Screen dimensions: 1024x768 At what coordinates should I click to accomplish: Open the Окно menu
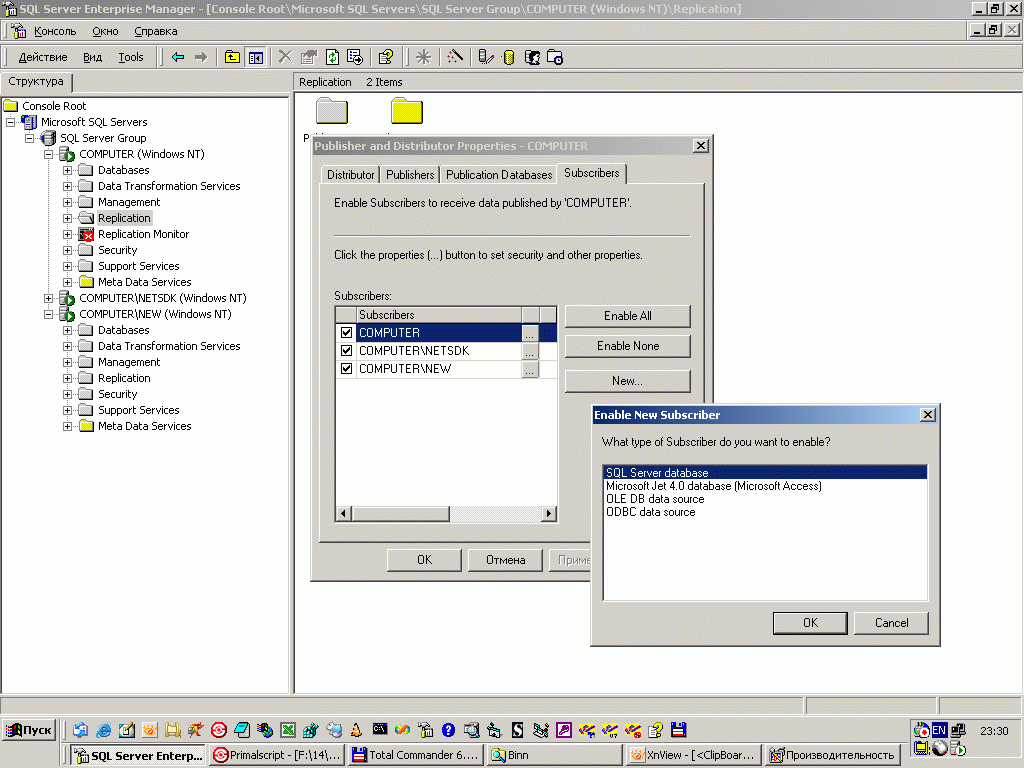pos(105,31)
